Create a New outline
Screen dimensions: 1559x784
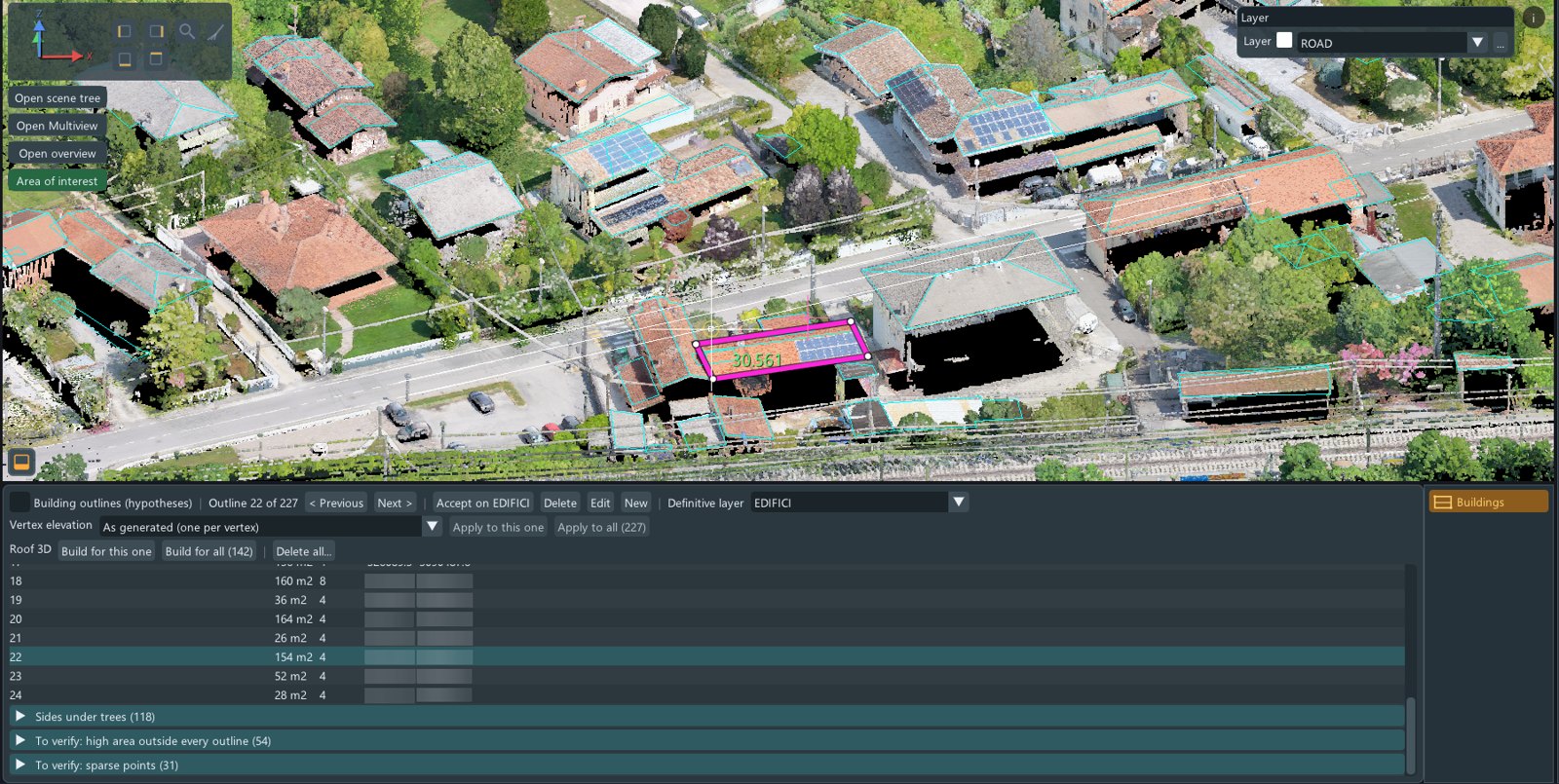point(636,503)
